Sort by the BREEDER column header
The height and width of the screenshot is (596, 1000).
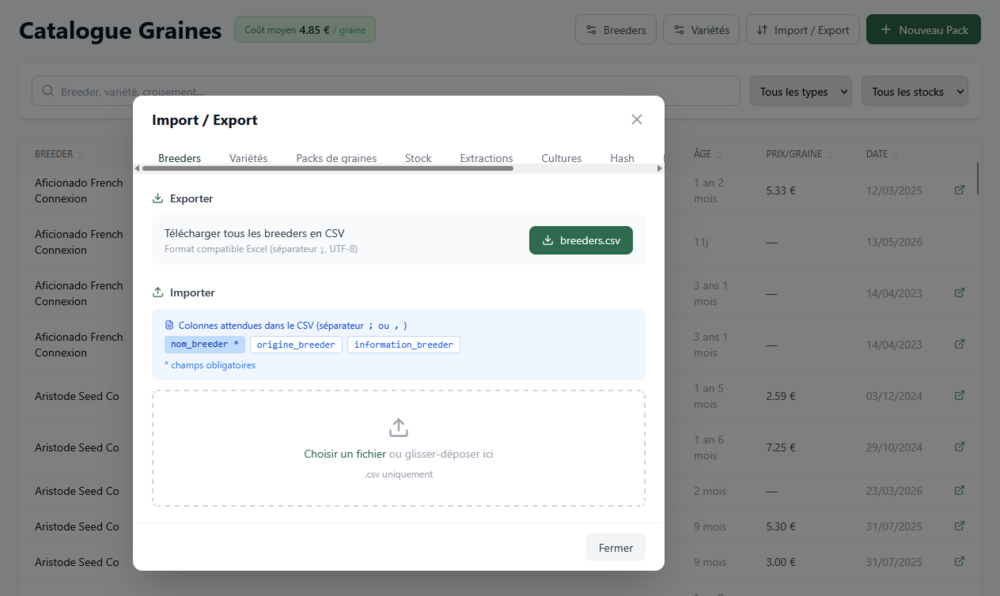coord(59,154)
